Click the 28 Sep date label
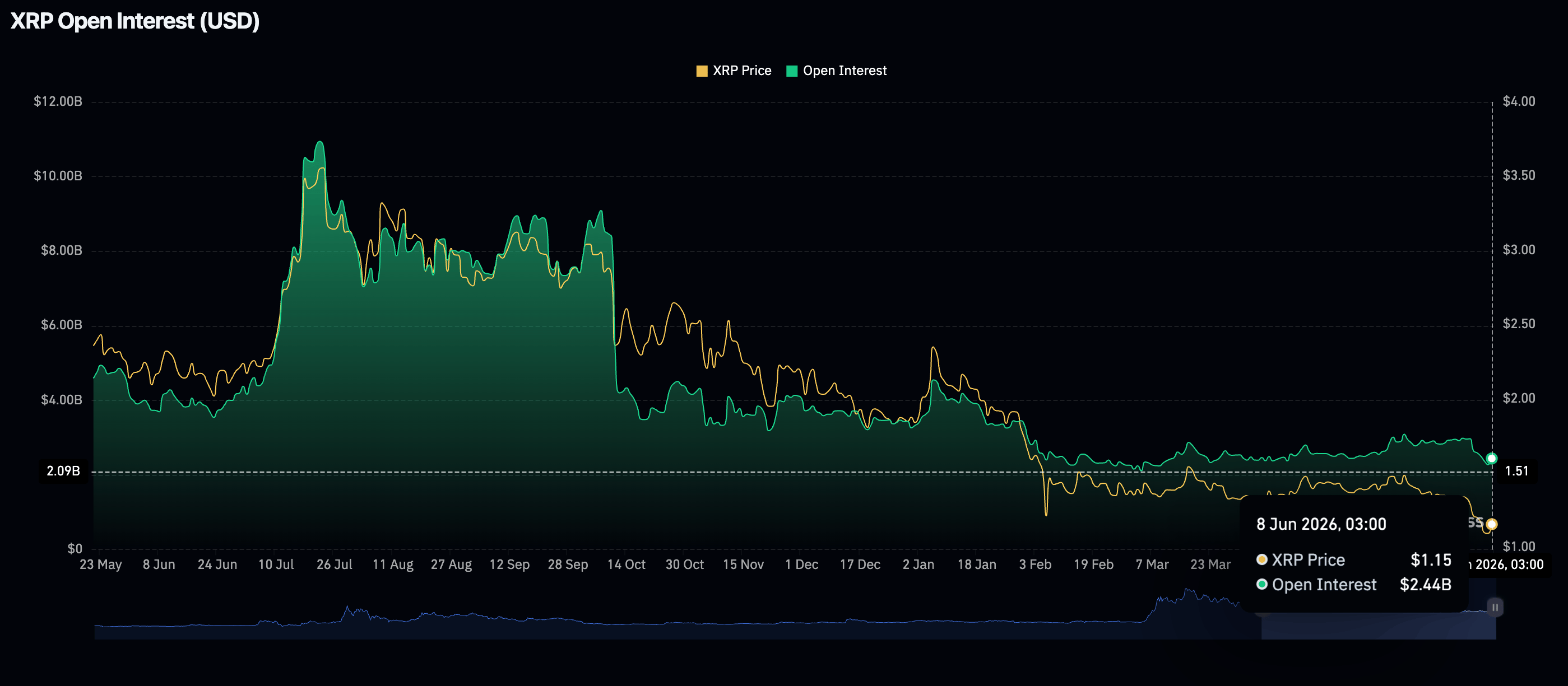1568x686 pixels. [x=568, y=565]
